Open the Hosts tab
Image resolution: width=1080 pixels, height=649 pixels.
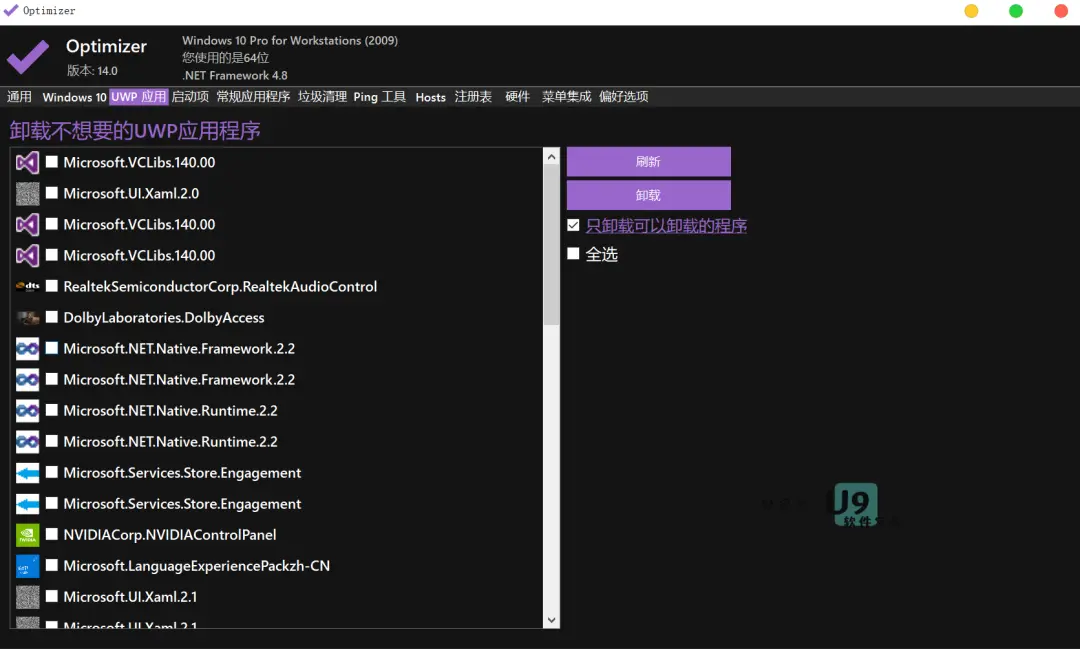coord(430,96)
